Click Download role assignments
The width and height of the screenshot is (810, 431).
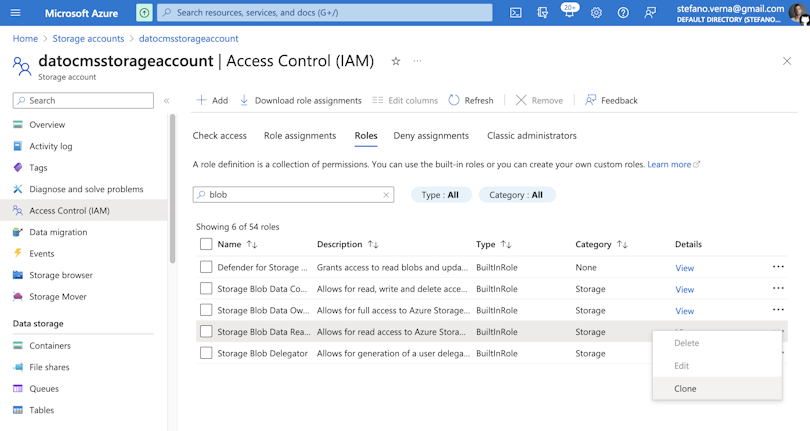[x=301, y=100]
